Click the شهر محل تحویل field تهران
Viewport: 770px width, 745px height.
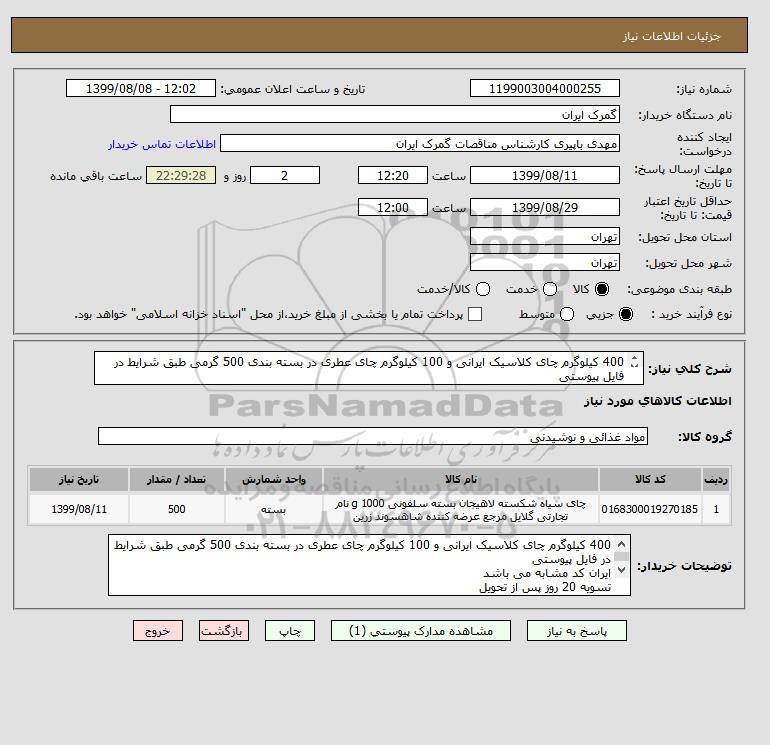545,262
